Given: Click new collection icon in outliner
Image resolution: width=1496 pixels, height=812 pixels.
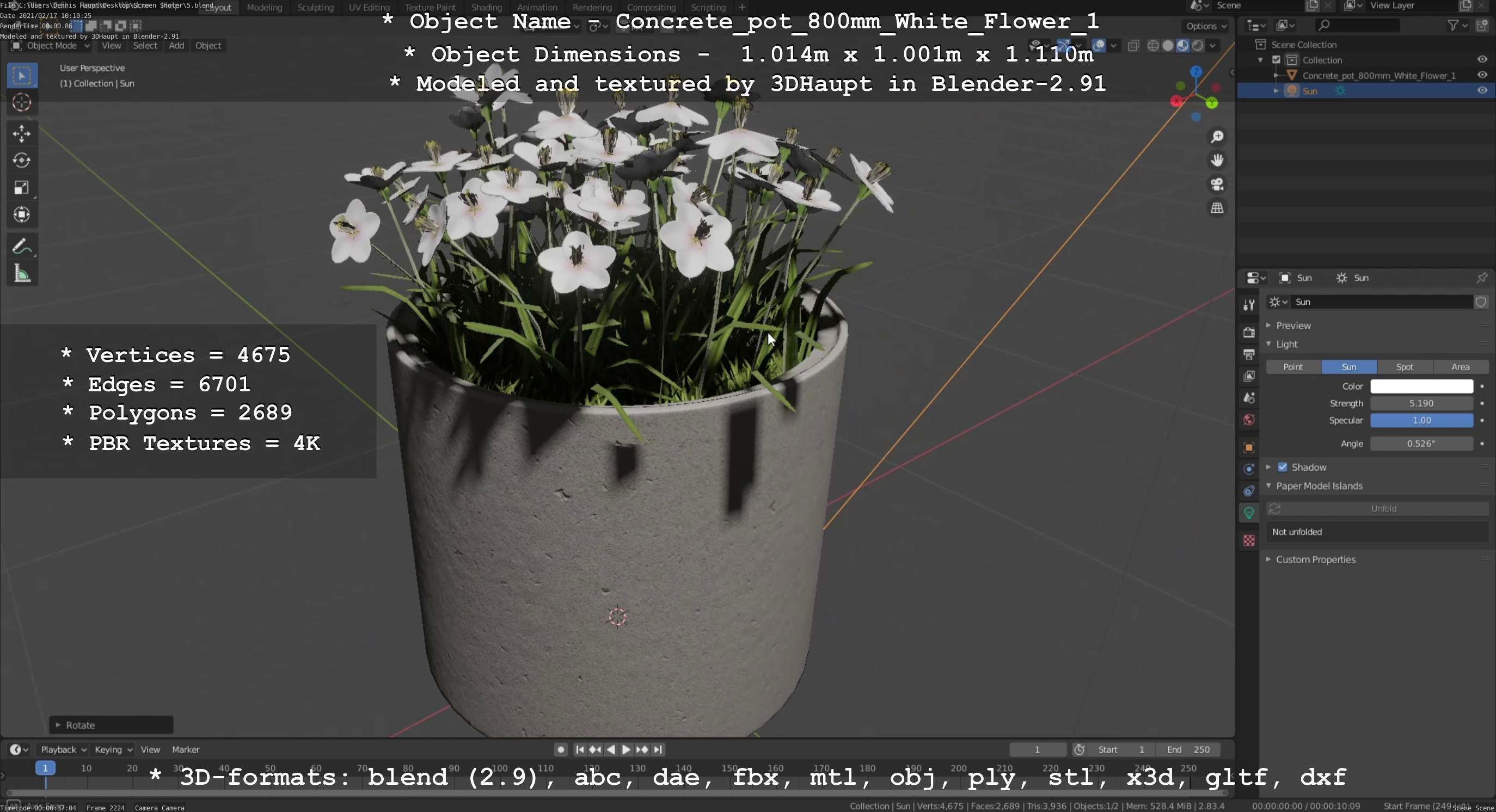Looking at the screenshot, I should [1481, 25].
